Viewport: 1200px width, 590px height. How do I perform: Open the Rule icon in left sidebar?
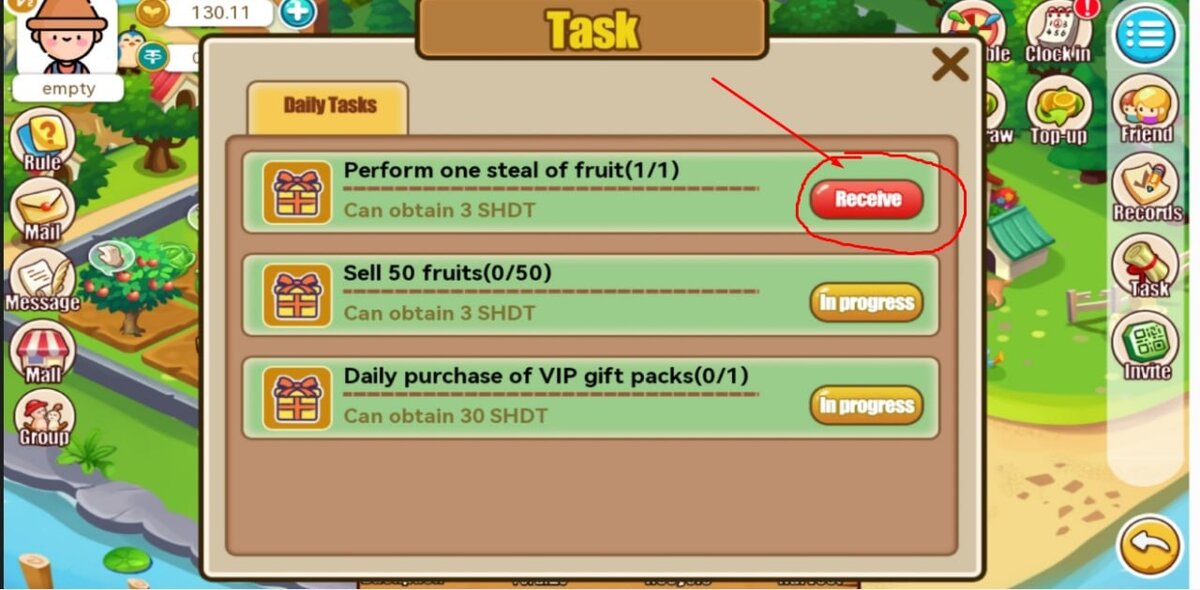(x=42, y=139)
